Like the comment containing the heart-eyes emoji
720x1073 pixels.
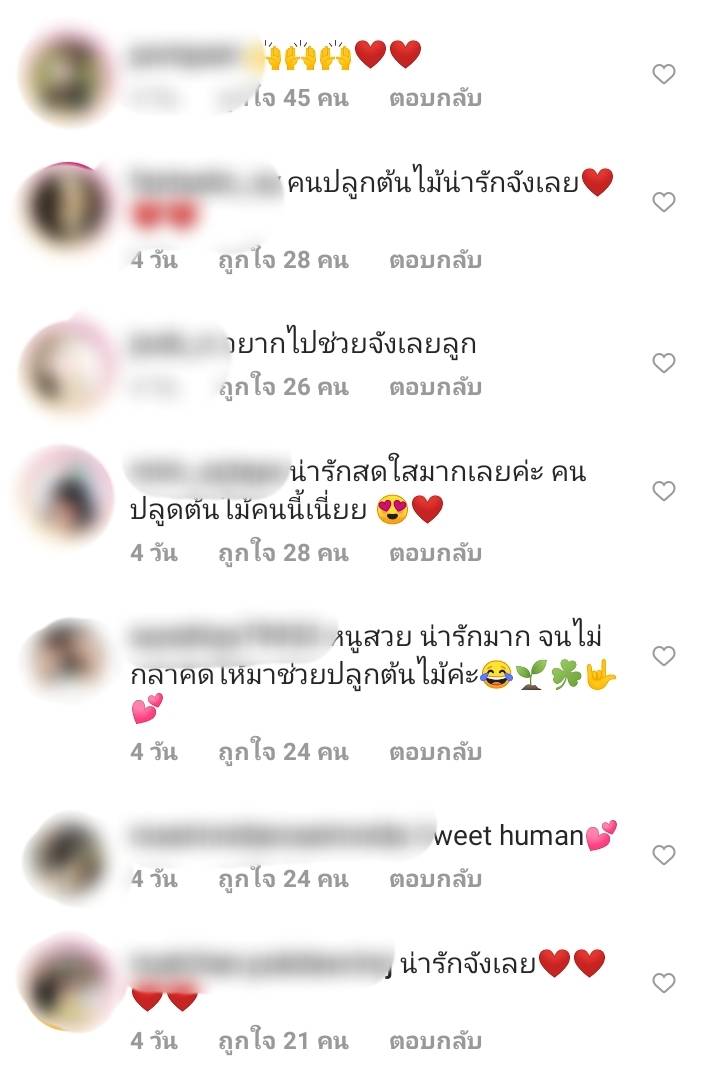663,491
